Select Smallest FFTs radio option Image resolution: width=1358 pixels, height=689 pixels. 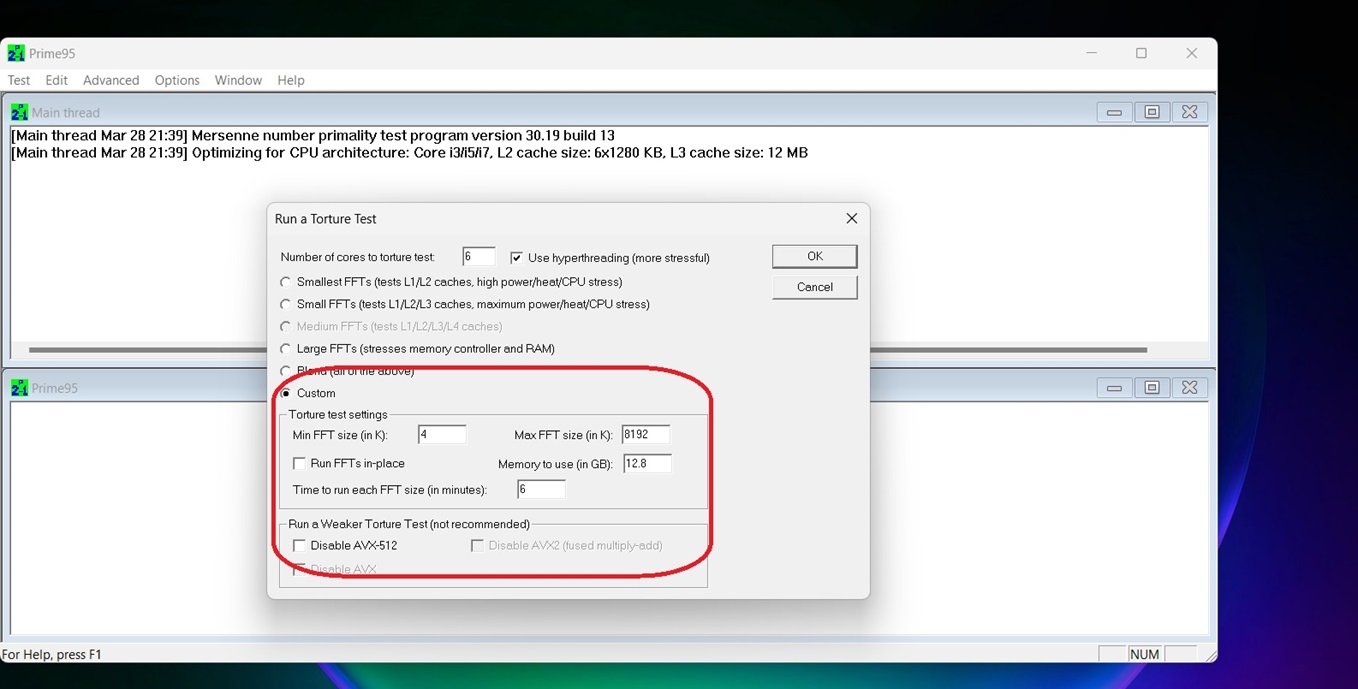tap(286, 282)
